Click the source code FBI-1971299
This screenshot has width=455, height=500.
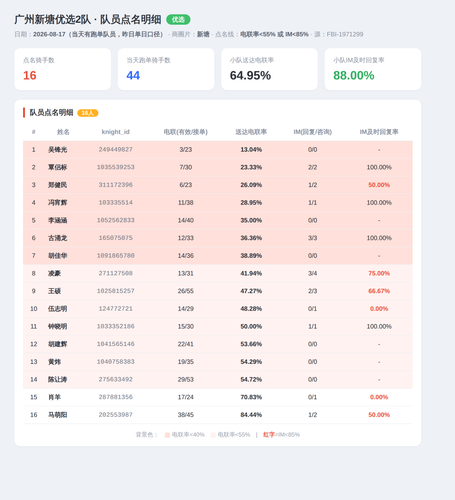[x=345, y=34]
